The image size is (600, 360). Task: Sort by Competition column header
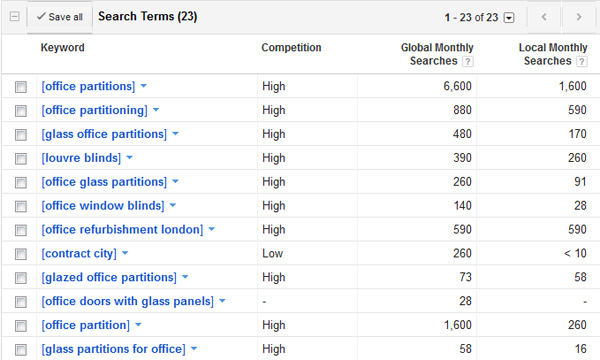(x=291, y=47)
